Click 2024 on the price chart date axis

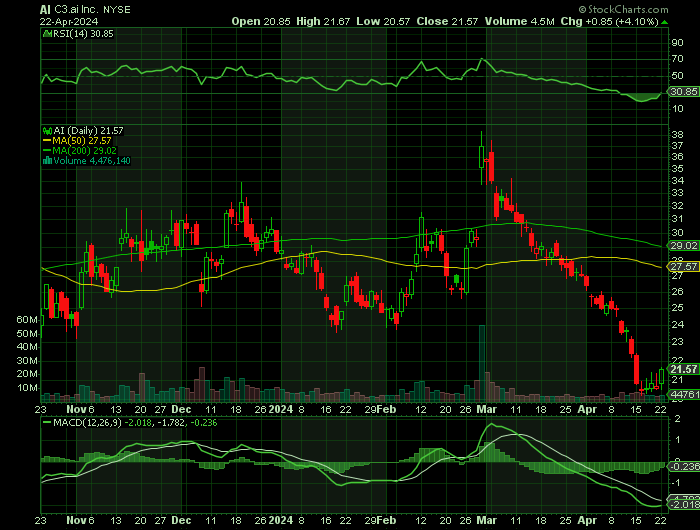pyautogui.click(x=281, y=409)
